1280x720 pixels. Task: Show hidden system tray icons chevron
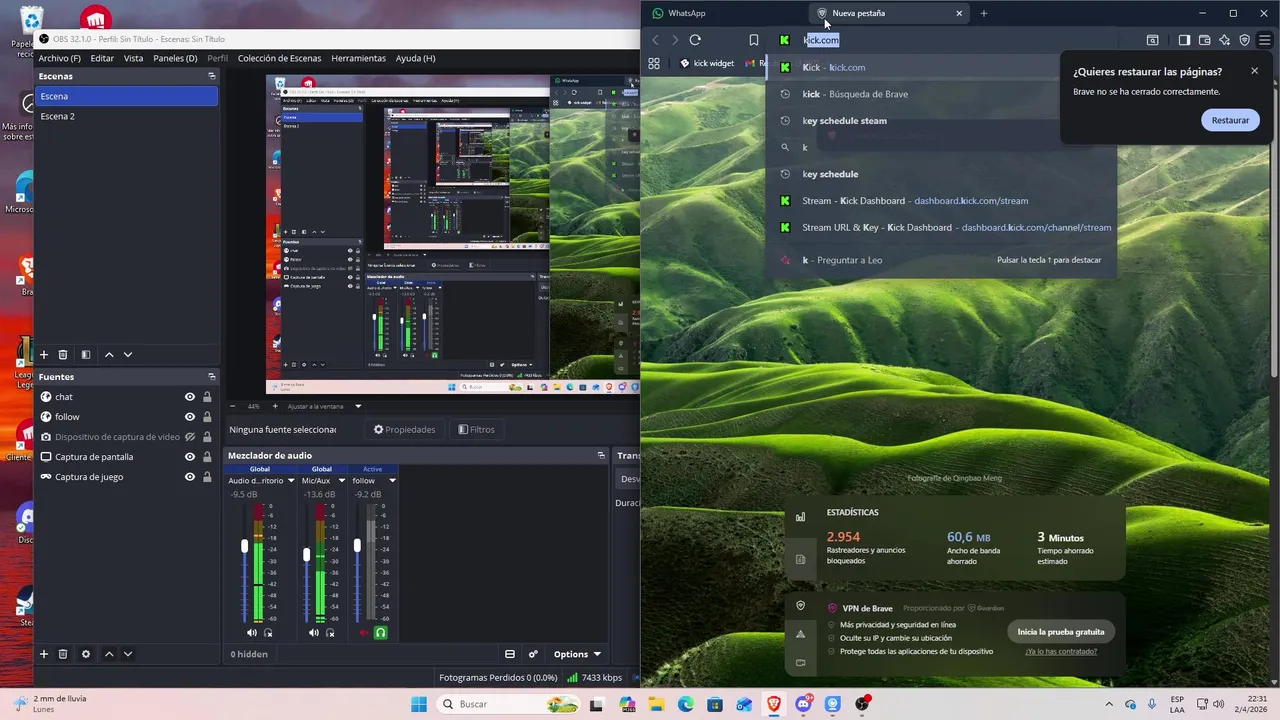1109,704
